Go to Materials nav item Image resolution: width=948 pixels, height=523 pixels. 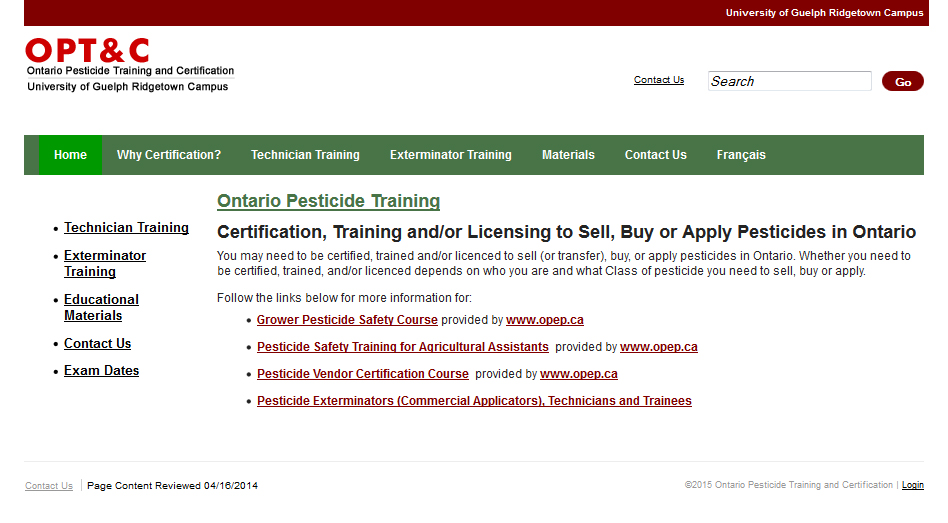click(568, 155)
